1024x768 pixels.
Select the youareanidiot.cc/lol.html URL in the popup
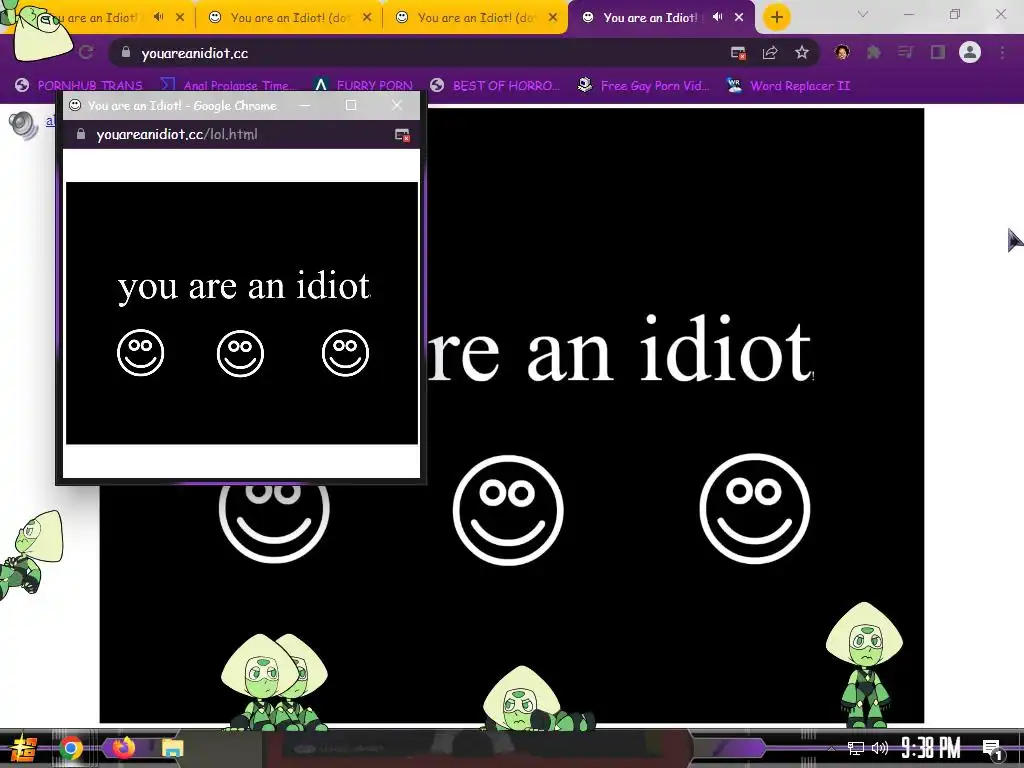coord(176,134)
